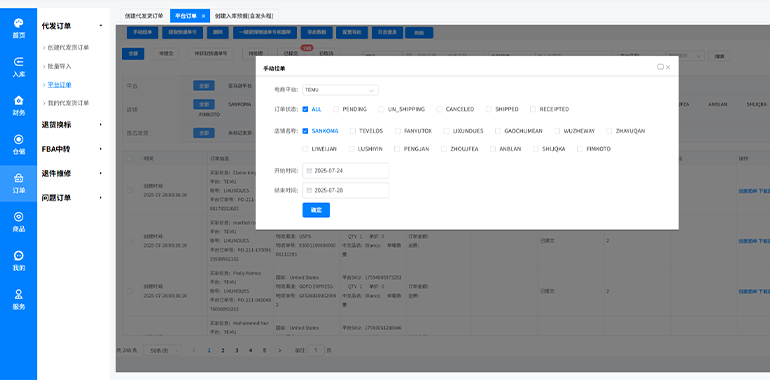The width and height of the screenshot is (770, 380).
Task: Switch to the 创建代发货订单 tab
Action: (x=144, y=16)
